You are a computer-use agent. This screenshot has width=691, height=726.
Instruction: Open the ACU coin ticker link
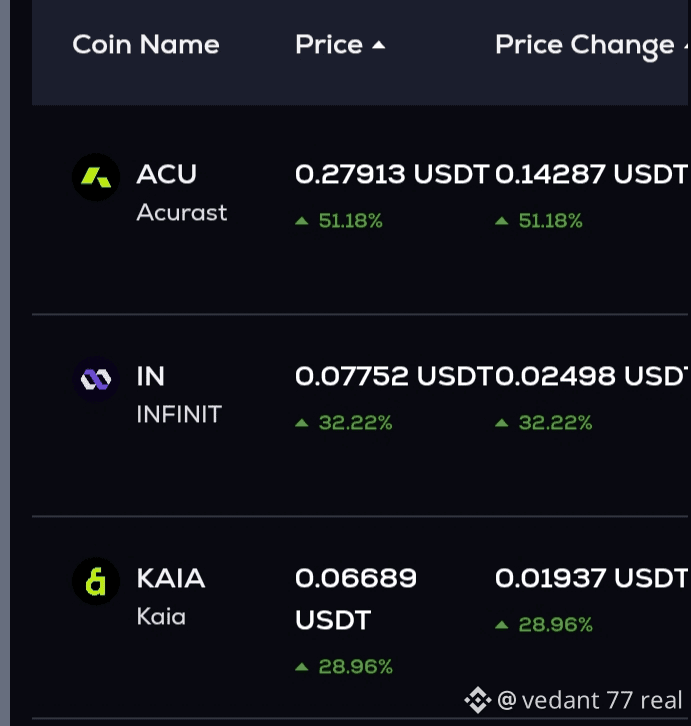coord(167,174)
